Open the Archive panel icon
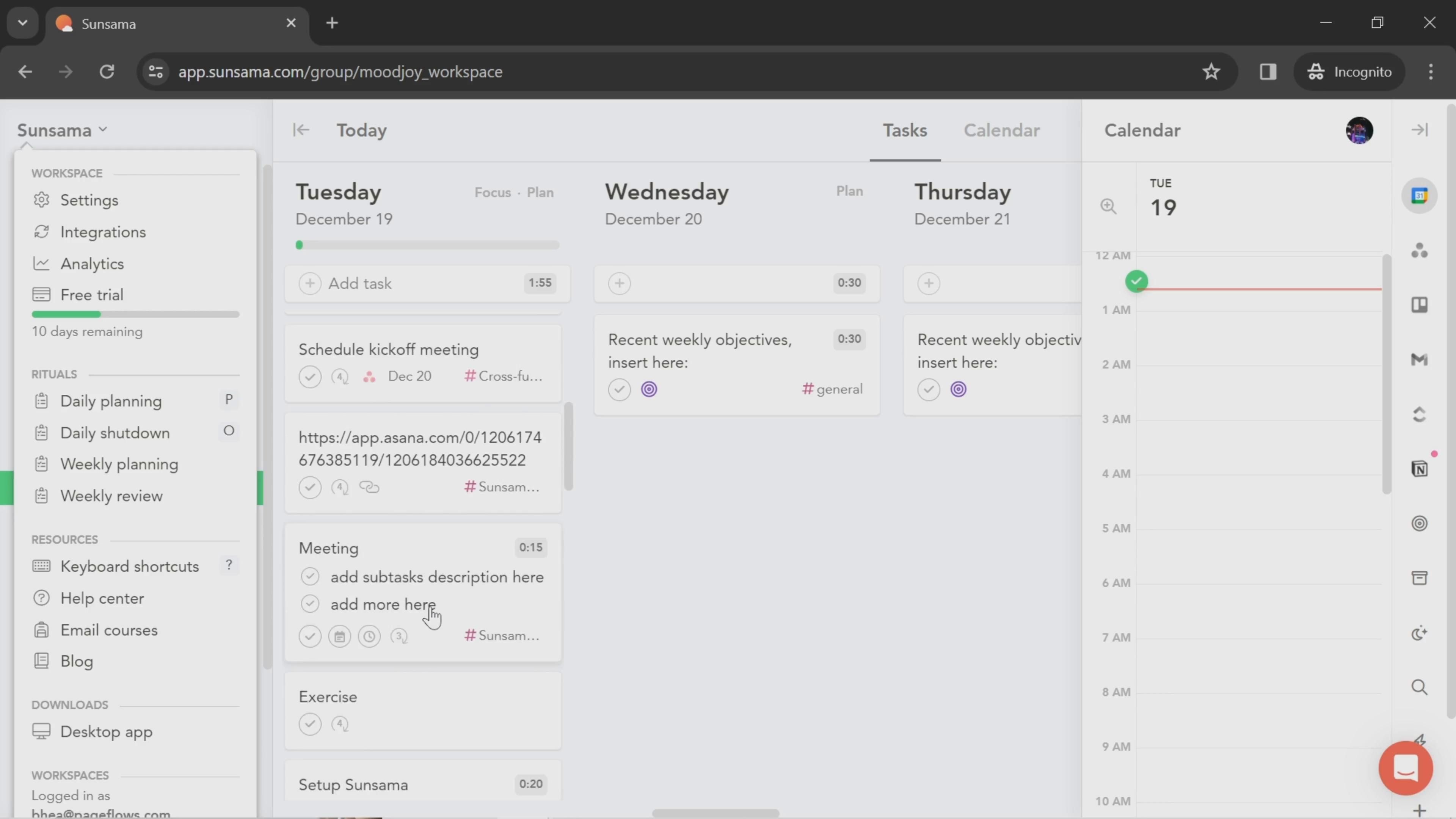This screenshot has height=819, width=1456. point(1419,577)
